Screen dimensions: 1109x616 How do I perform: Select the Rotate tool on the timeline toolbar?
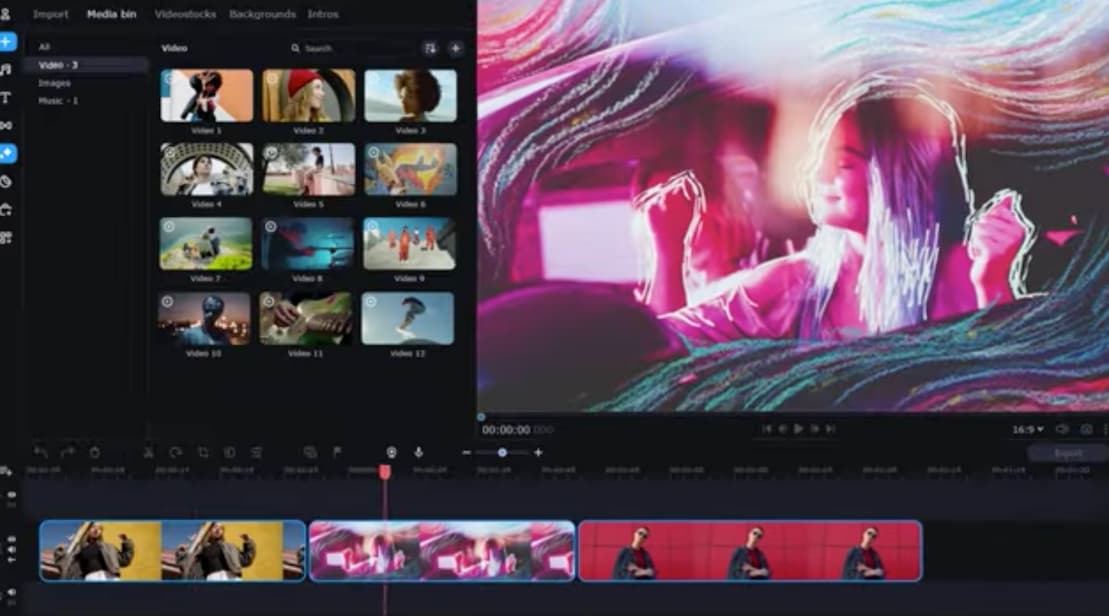[177, 452]
